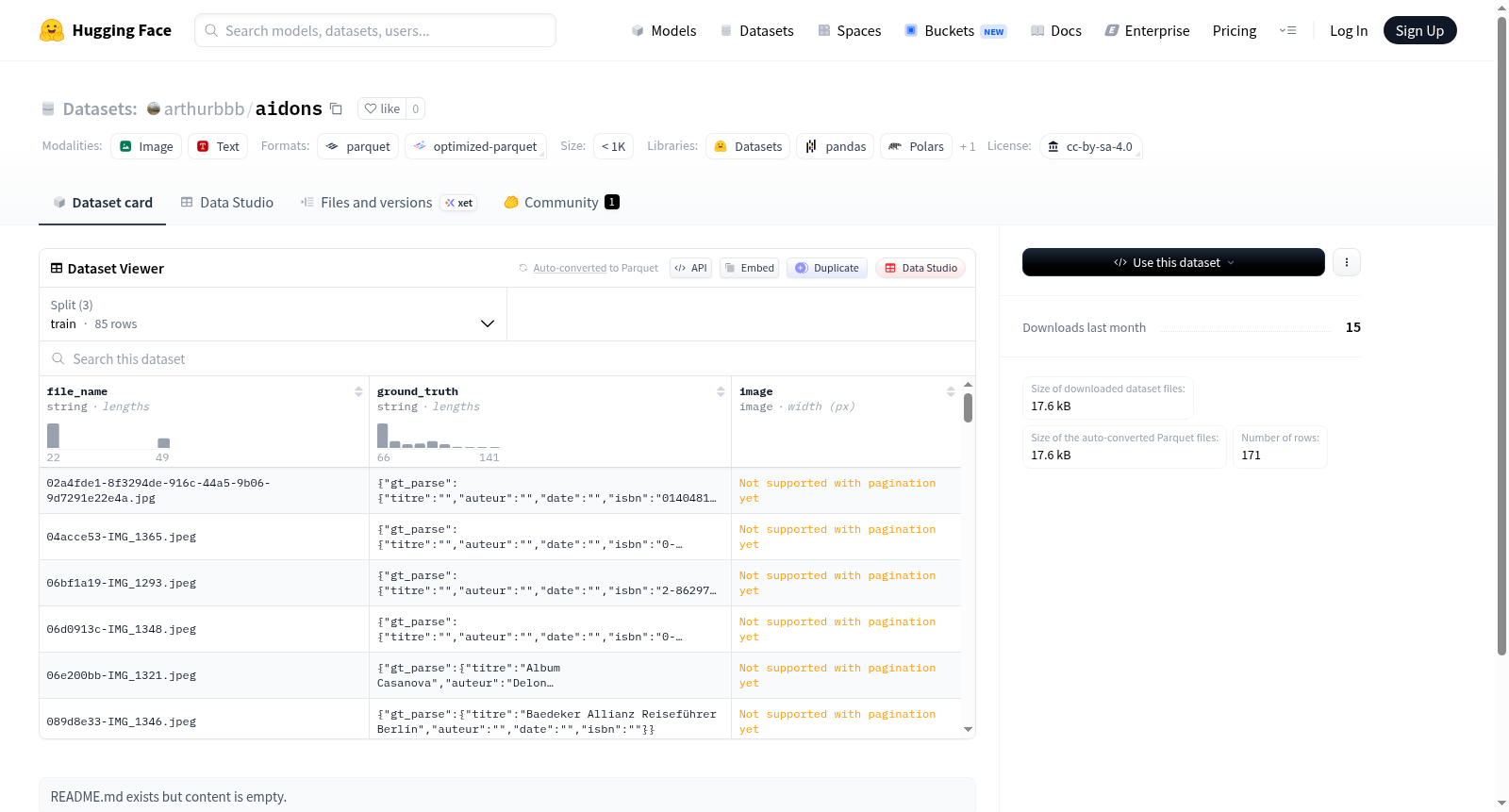Show the +1 additional libraries

968,146
